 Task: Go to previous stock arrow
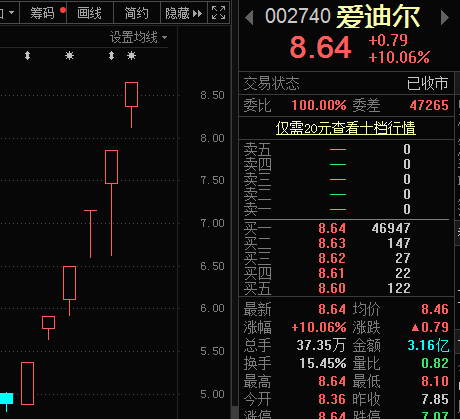coord(249,17)
